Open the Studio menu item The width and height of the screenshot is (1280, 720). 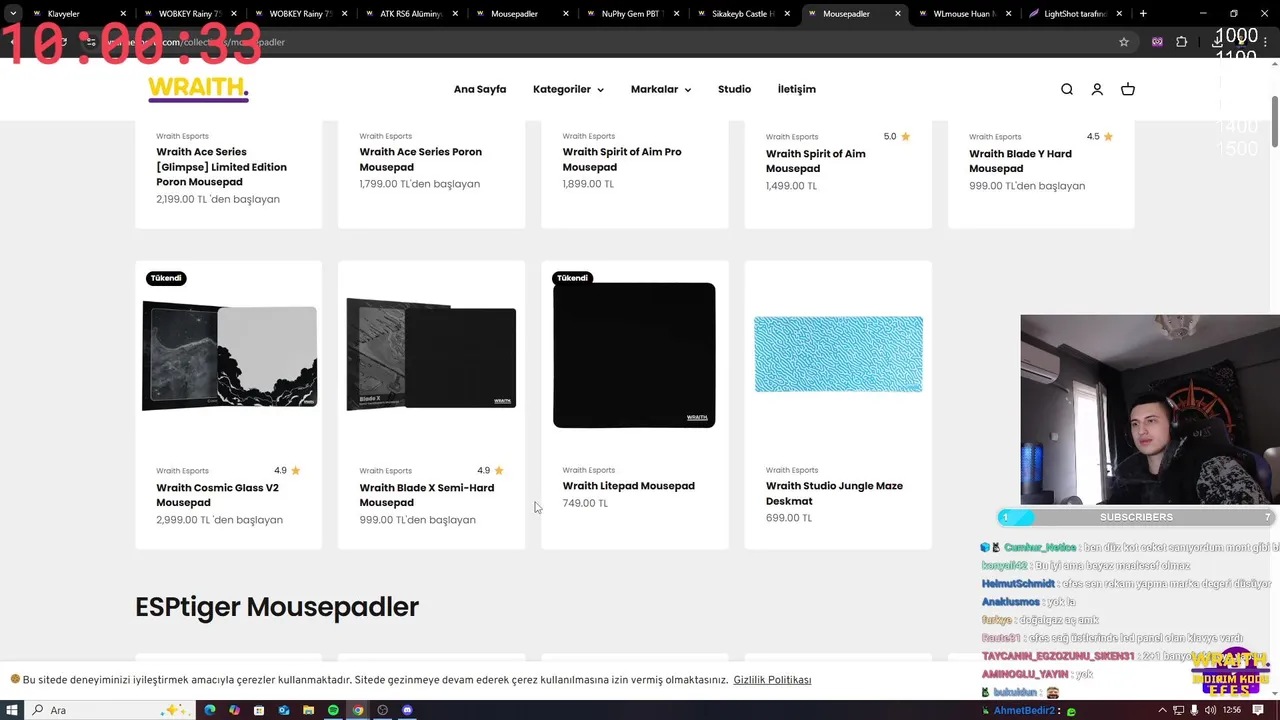734,89
